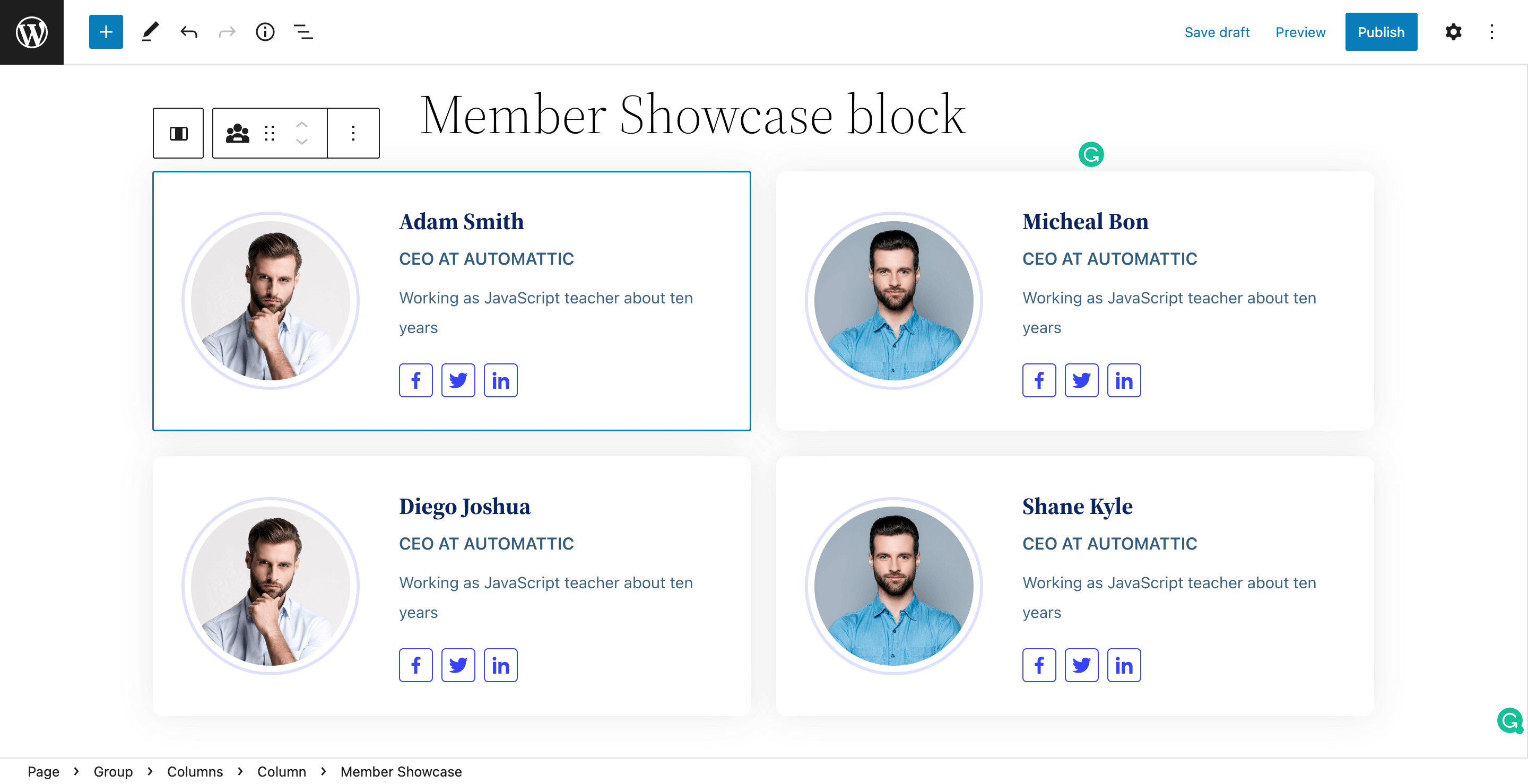Select Group in the breadcrumb bar
The height and width of the screenshot is (784, 1528).
[x=112, y=772]
